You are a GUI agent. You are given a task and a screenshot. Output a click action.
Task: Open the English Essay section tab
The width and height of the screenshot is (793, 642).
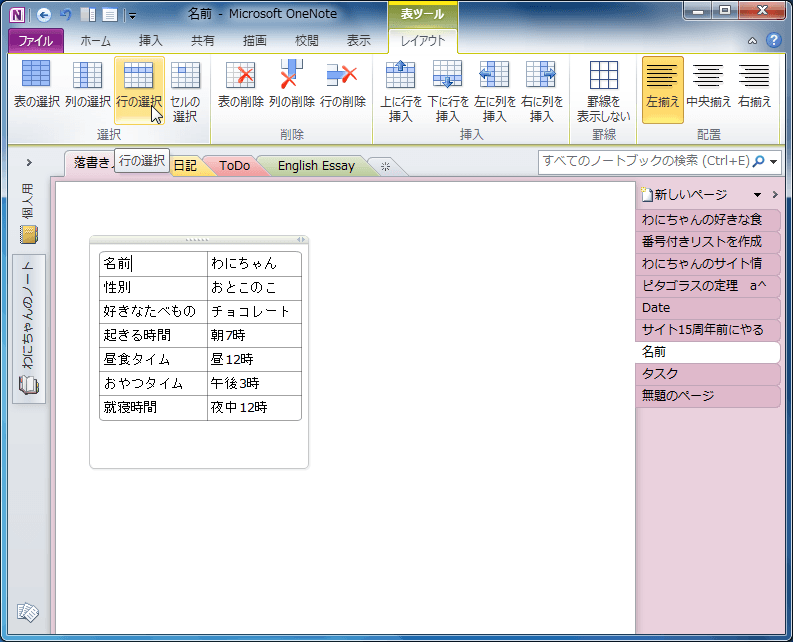pos(316,166)
